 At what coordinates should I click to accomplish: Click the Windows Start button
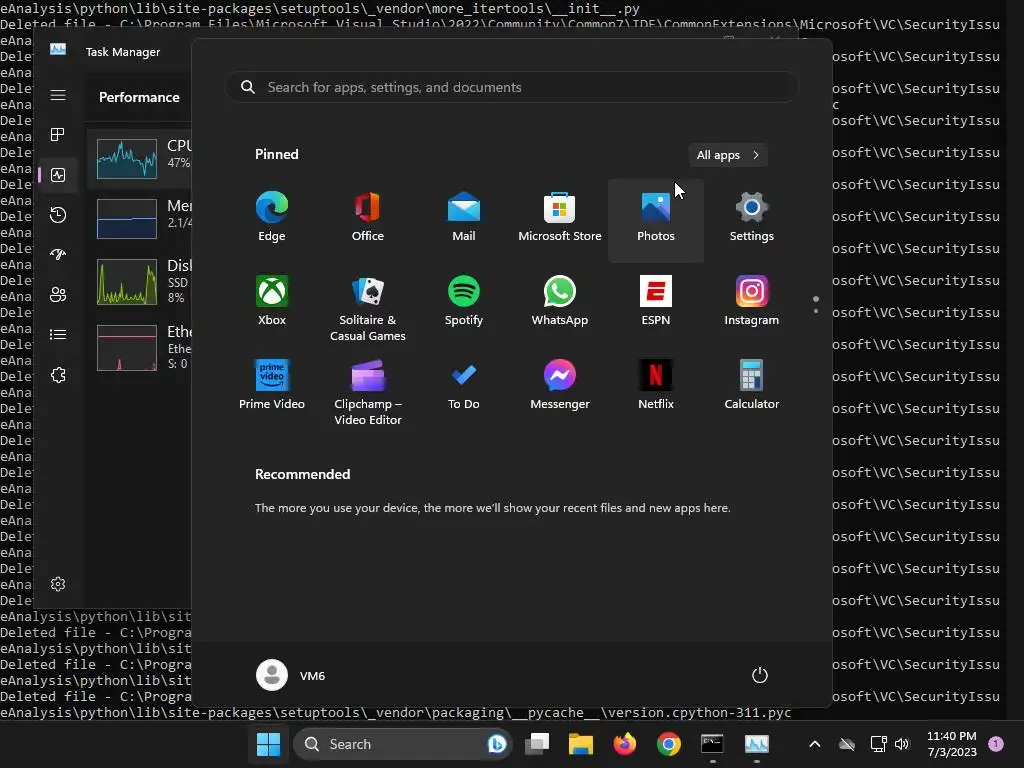point(268,744)
